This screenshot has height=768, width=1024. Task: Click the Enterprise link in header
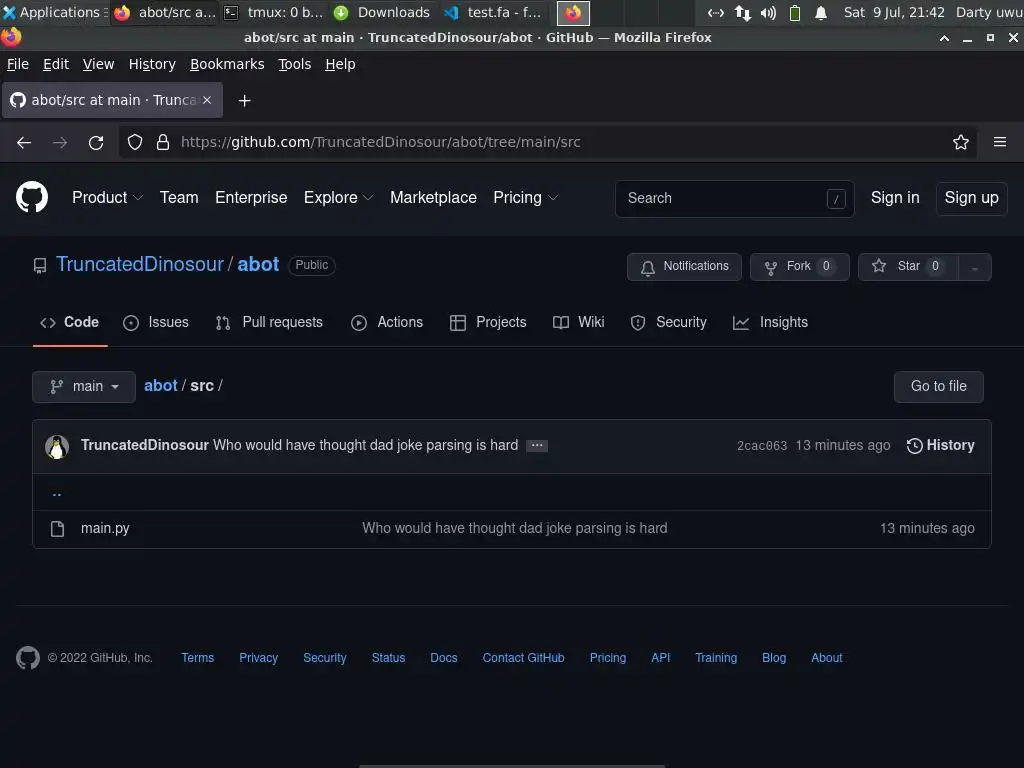(x=251, y=197)
